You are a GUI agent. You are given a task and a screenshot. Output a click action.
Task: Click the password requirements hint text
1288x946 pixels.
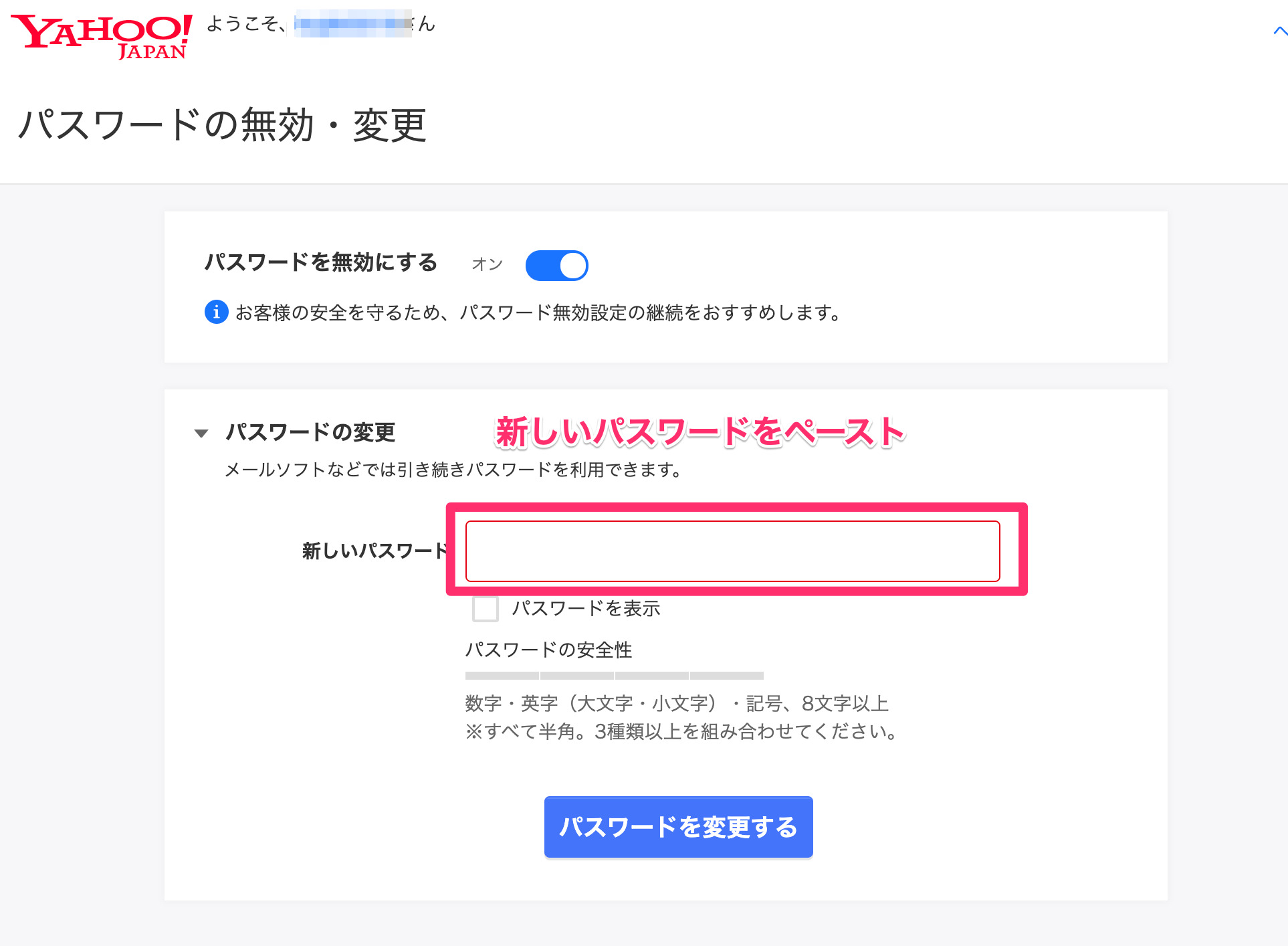pyautogui.click(x=681, y=717)
